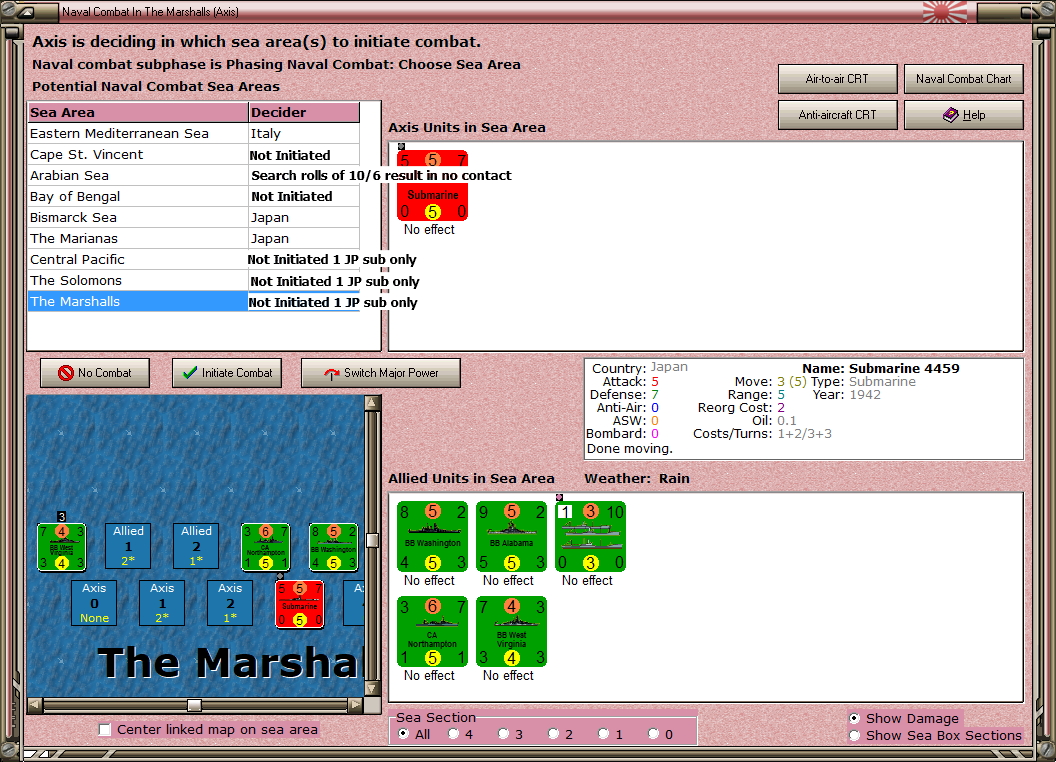This screenshot has height=762, width=1056.
Task: Click the map vertical scrollbar thumb
Action: coord(372,540)
